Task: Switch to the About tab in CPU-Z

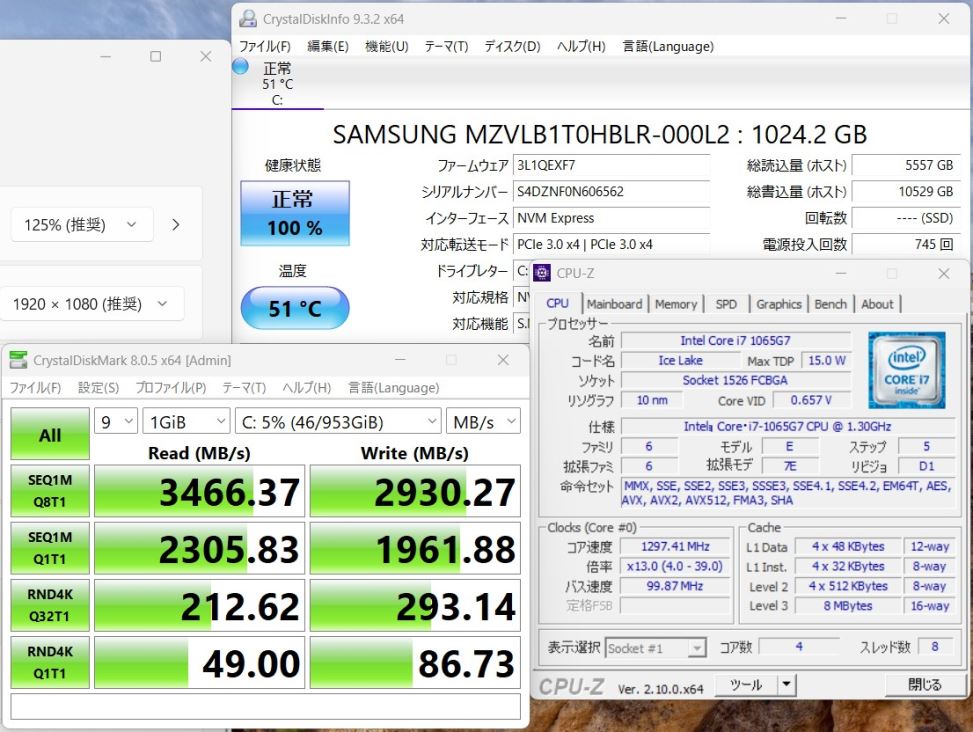Action: tap(877, 304)
